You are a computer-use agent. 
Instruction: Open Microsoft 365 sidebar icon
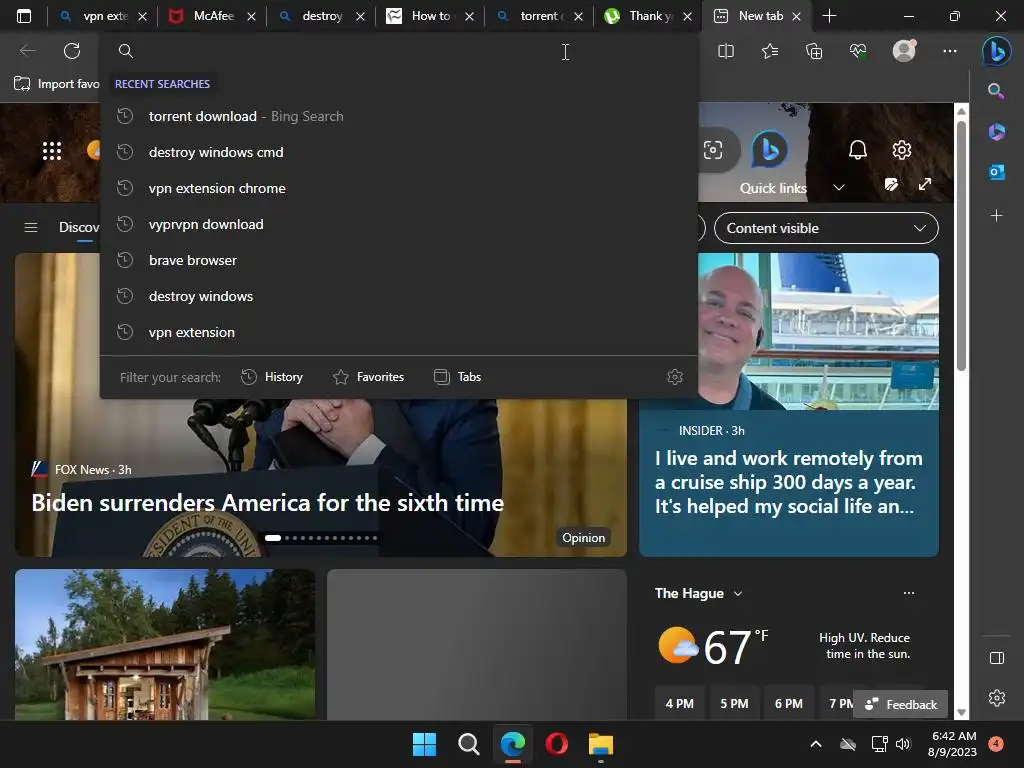pos(996,131)
